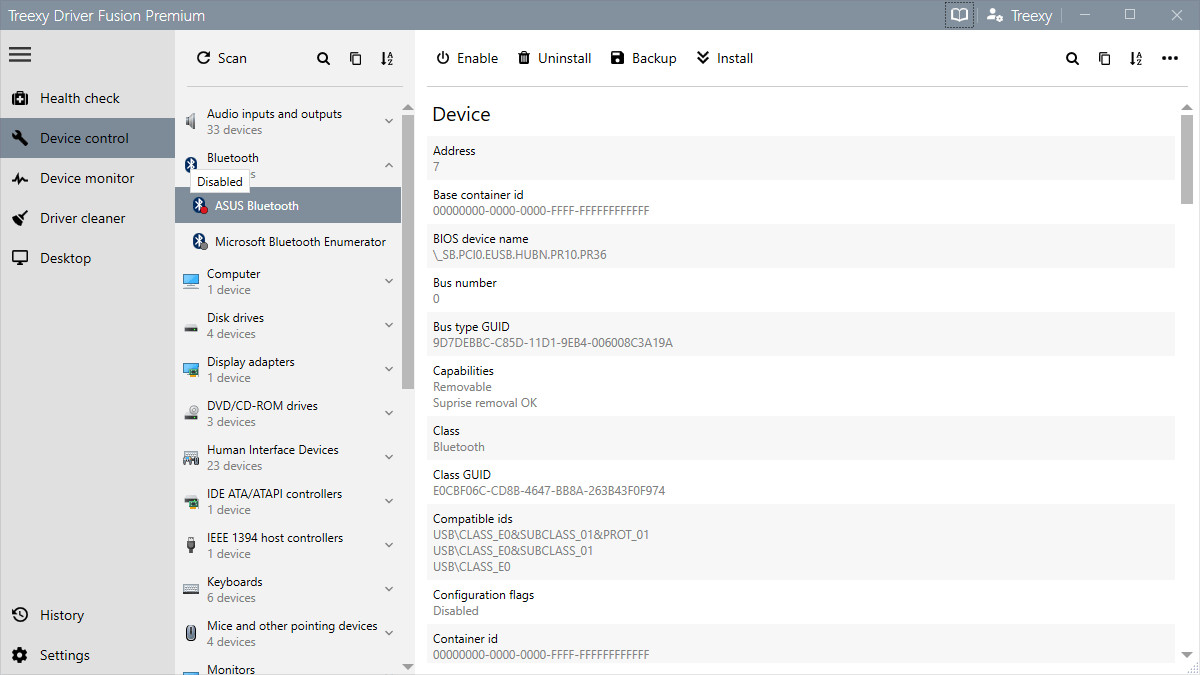The width and height of the screenshot is (1200, 675).
Task: Open Settings
Action: (x=64, y=655)
